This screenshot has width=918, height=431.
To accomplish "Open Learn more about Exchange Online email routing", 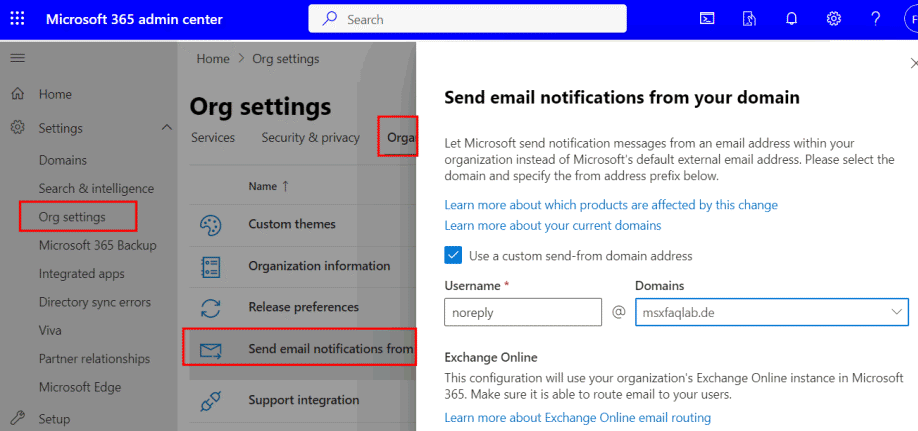I will 577,417.
